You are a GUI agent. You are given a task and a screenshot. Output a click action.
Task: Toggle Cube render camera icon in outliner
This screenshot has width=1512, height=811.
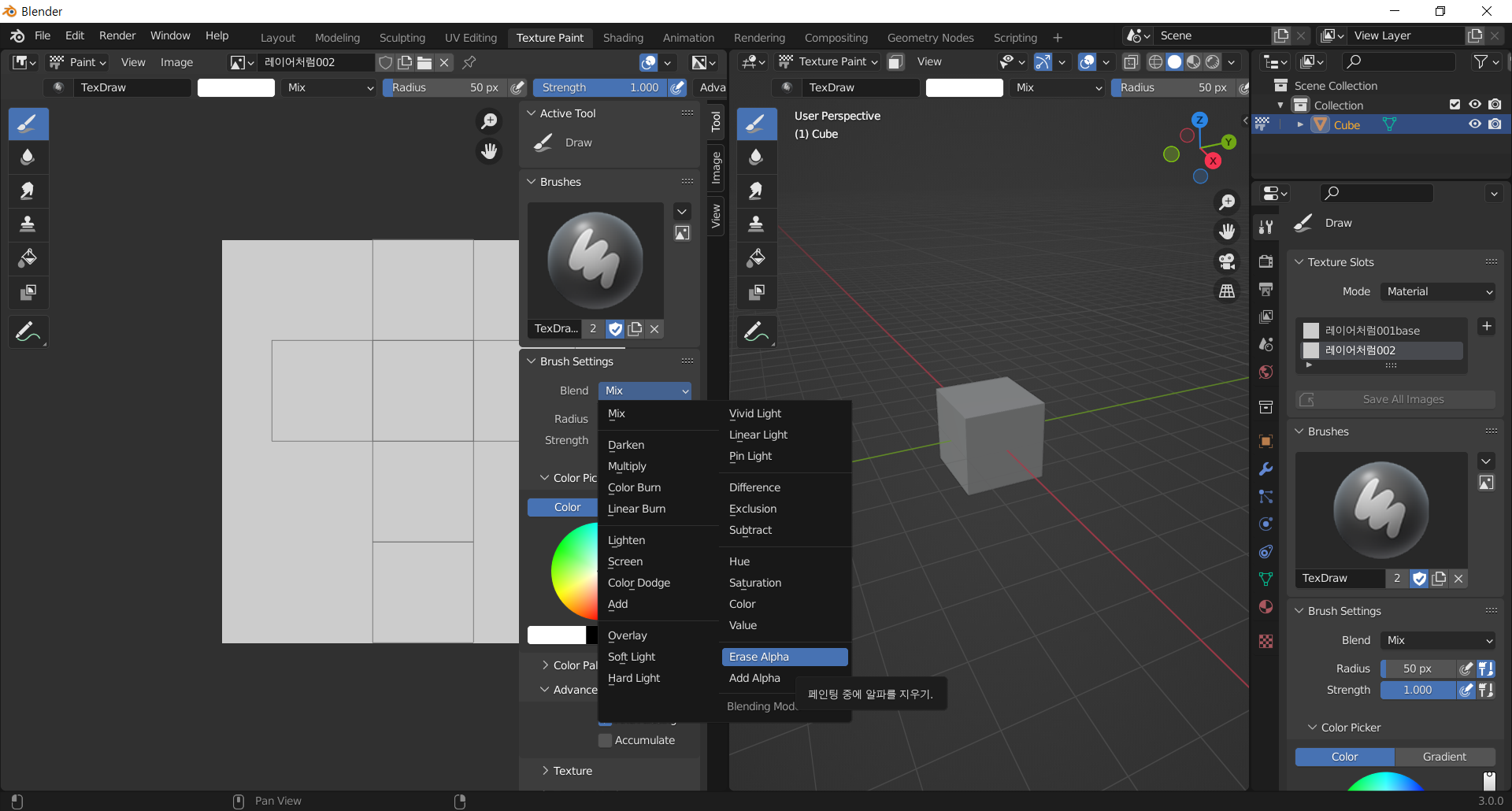coord(1495,124)
